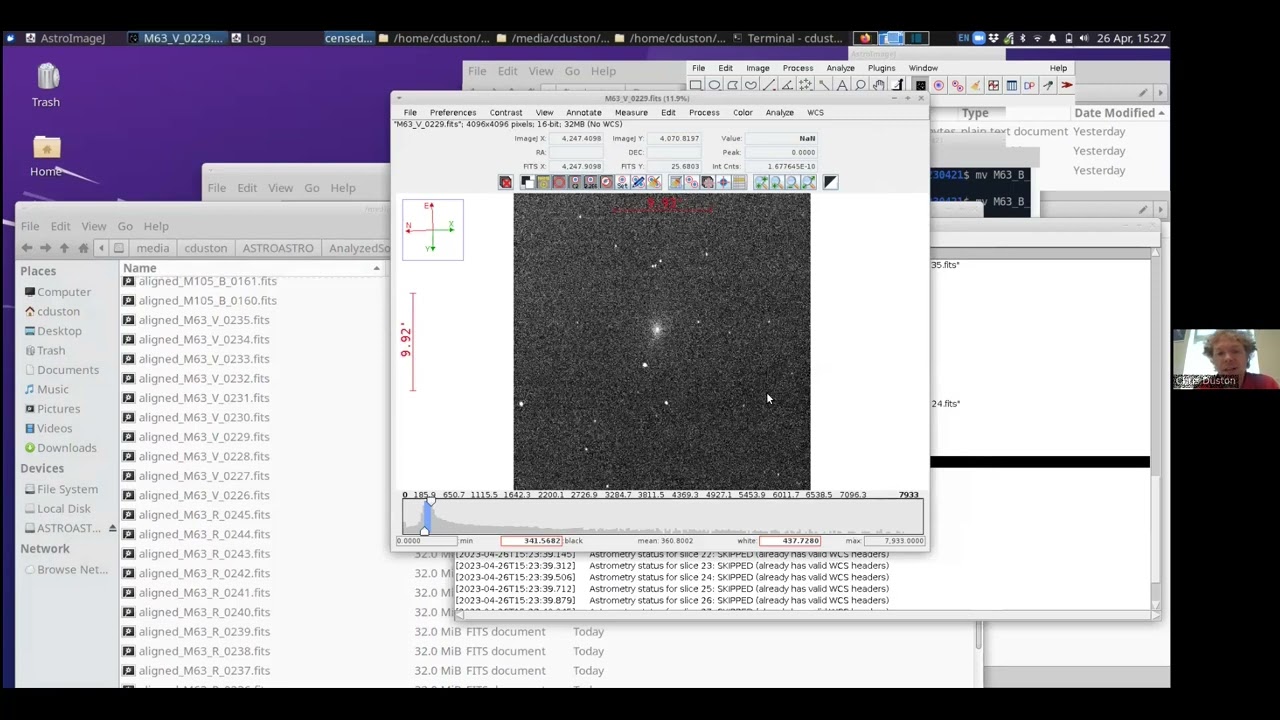Click the broom clear overlay icon in AstroImageJ toolbar

pos(975,85)
